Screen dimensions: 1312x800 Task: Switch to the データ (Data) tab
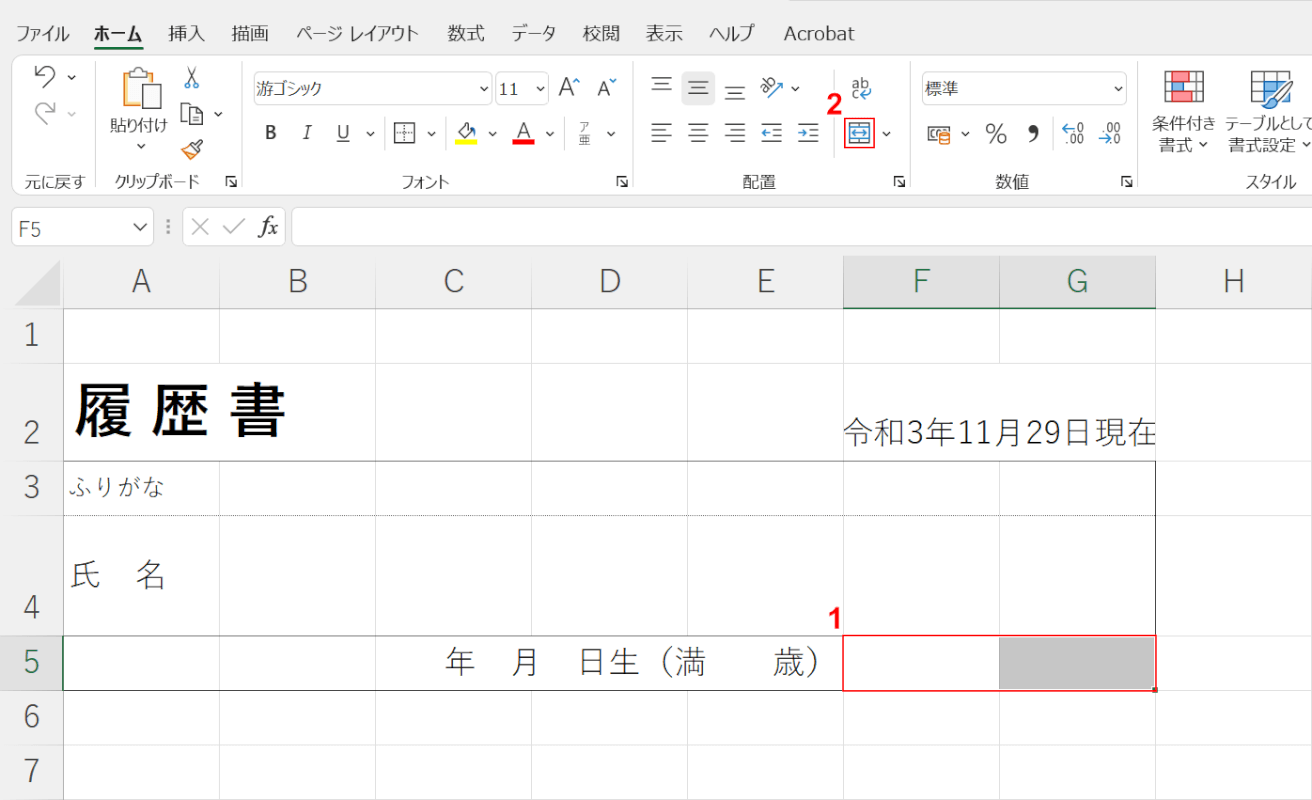(534, 33)
